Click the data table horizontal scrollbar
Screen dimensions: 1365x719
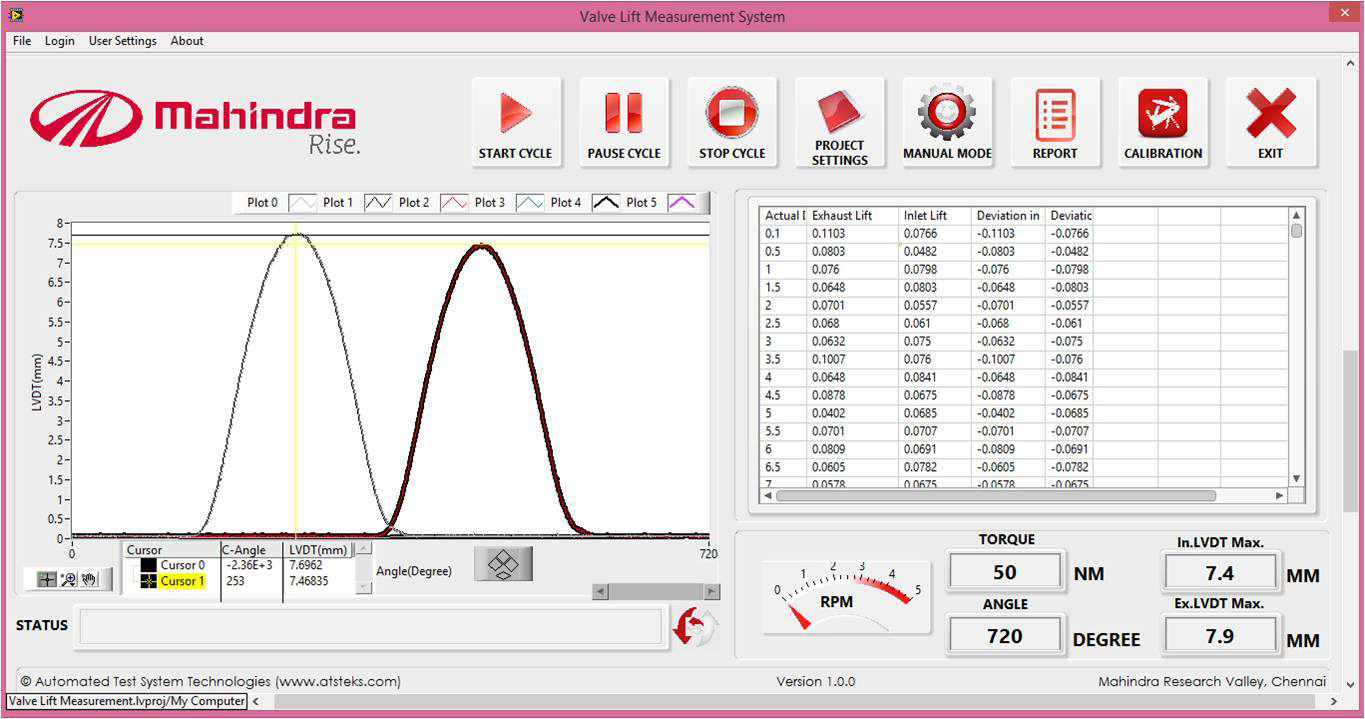point(995,496)
